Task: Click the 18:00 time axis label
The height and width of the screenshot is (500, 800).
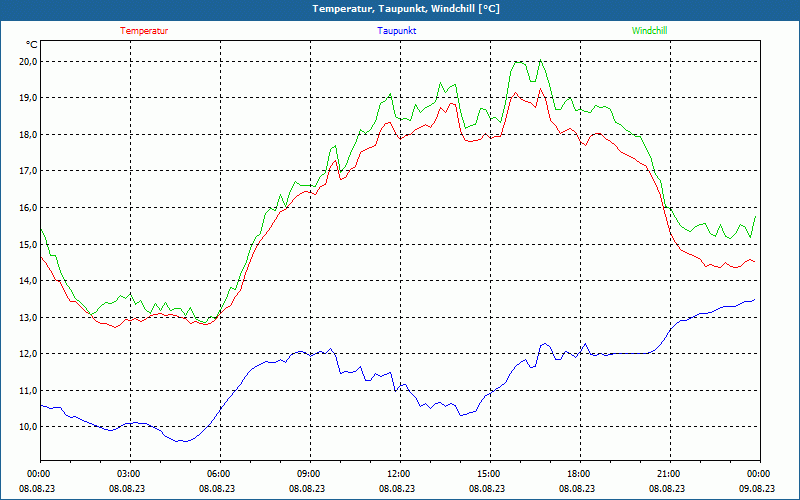Action: tap(580, 474)
